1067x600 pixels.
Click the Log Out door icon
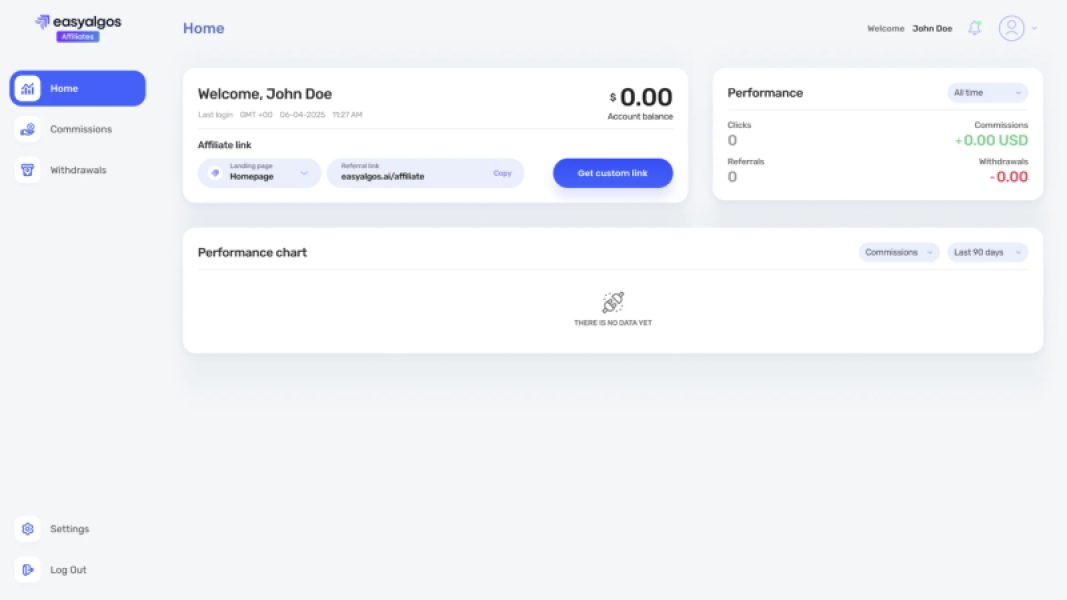[x=28, y=570]
